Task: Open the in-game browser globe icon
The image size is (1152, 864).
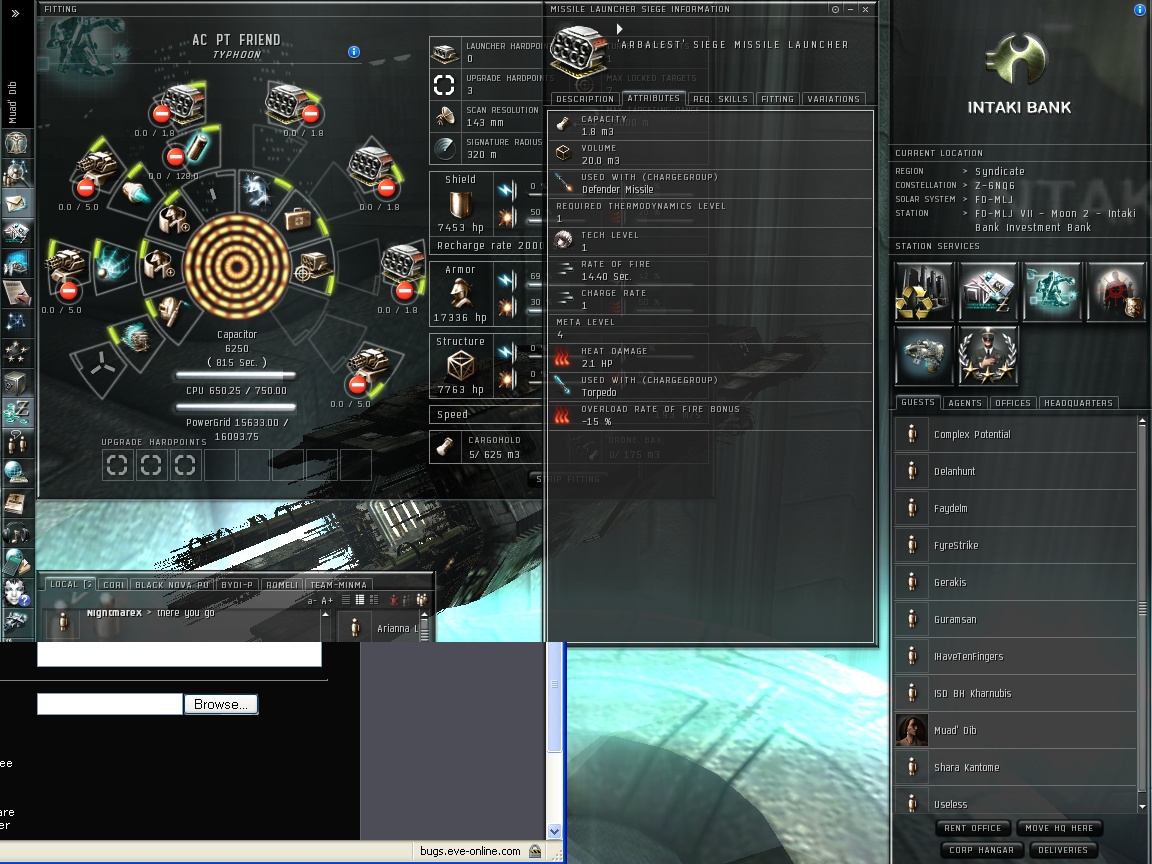Action: [16, 473]
